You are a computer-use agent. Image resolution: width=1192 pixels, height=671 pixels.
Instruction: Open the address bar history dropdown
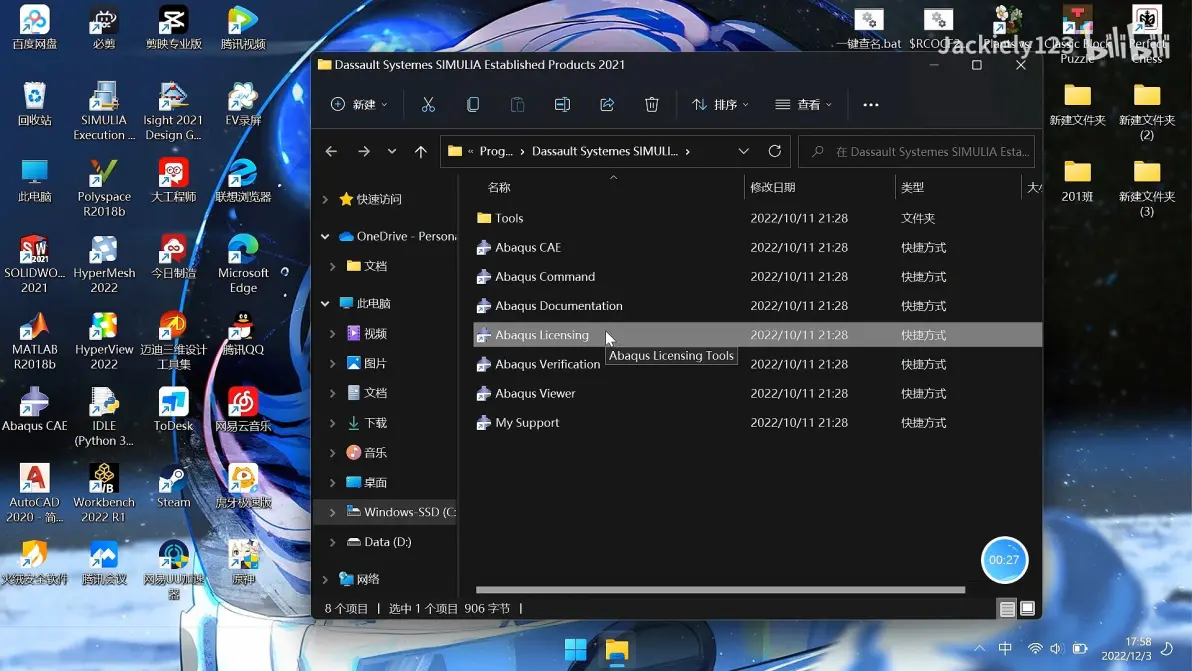pos(743,151)
